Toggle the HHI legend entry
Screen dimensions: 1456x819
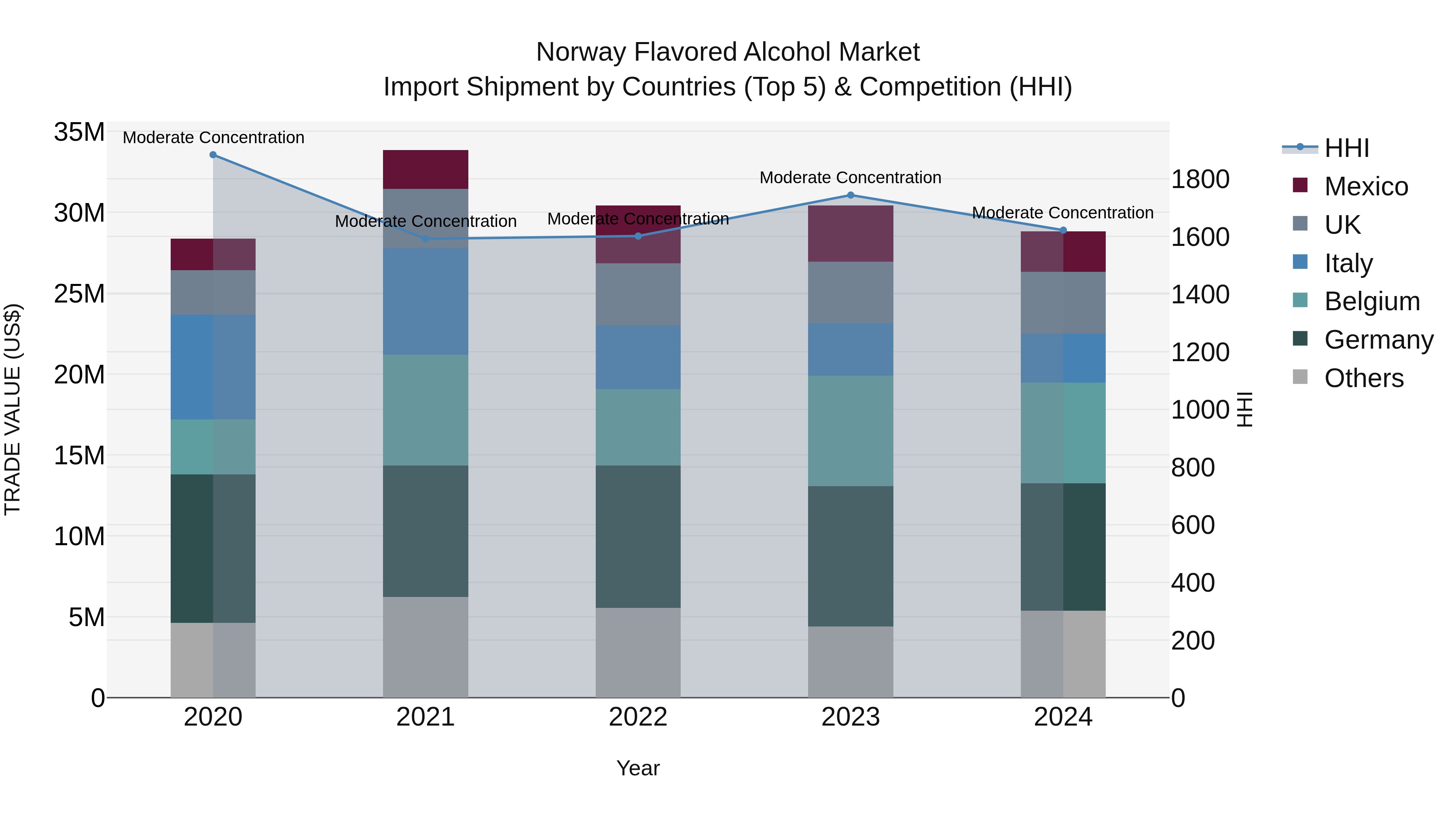1325,148
